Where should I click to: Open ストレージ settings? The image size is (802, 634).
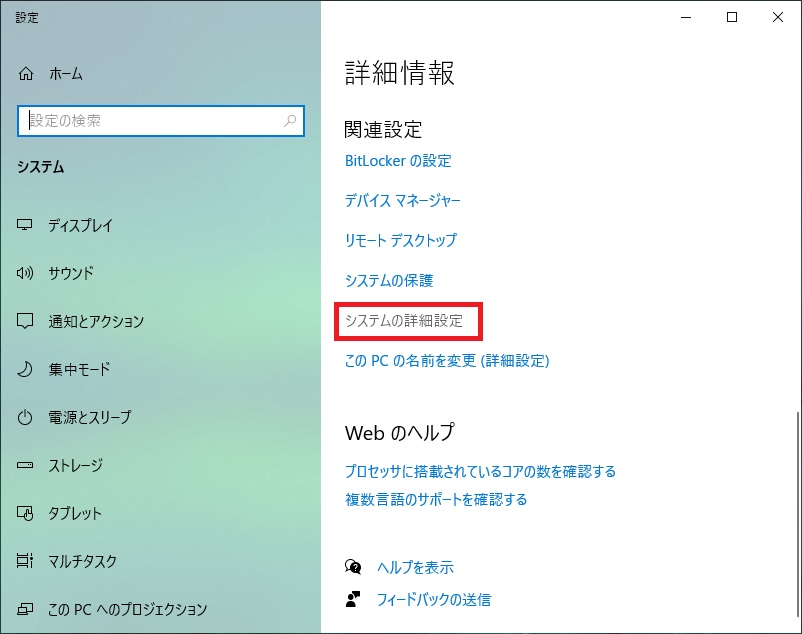(76, 465)
